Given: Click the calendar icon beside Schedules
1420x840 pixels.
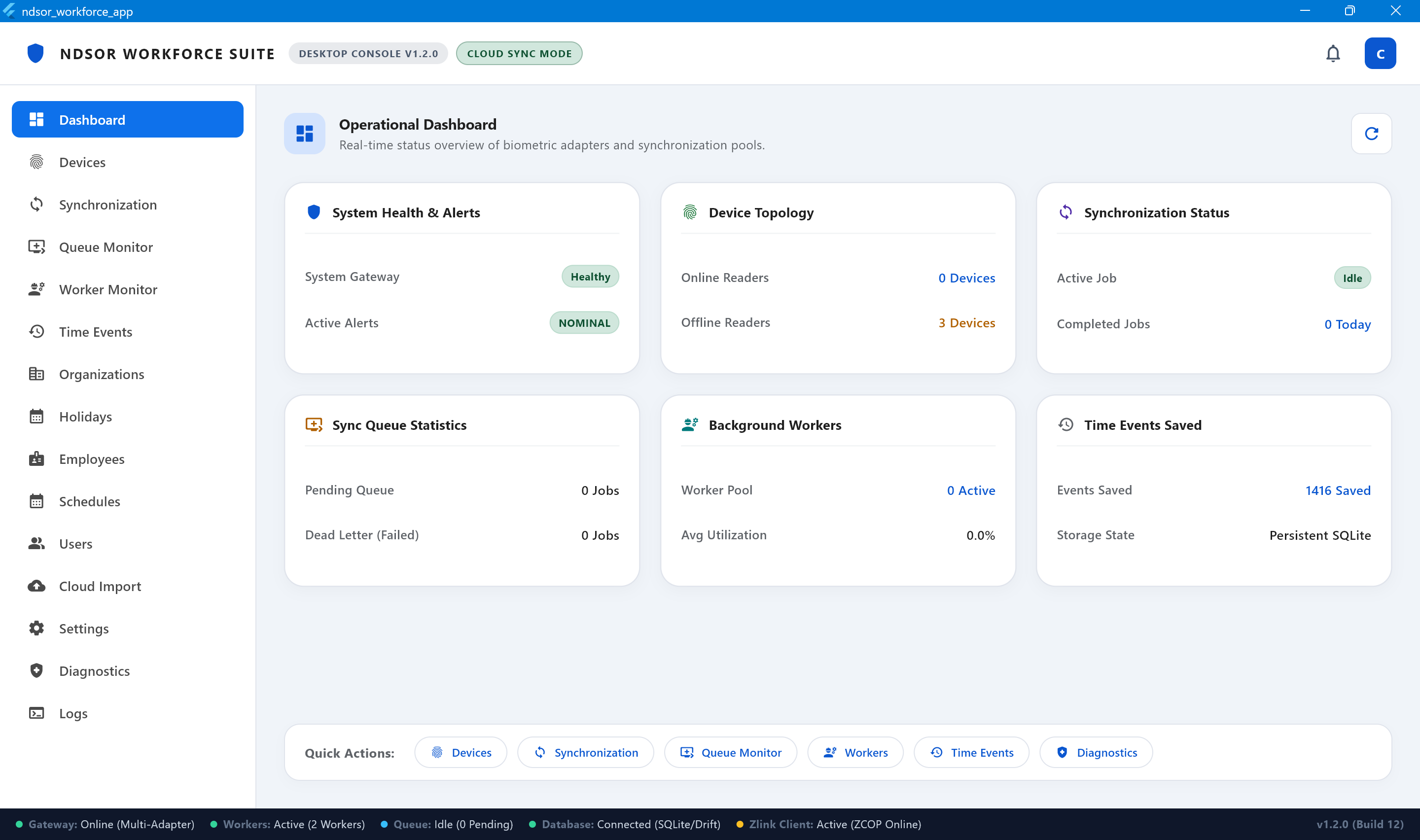Looking at the screenshot, I should (x=37, y=501).
